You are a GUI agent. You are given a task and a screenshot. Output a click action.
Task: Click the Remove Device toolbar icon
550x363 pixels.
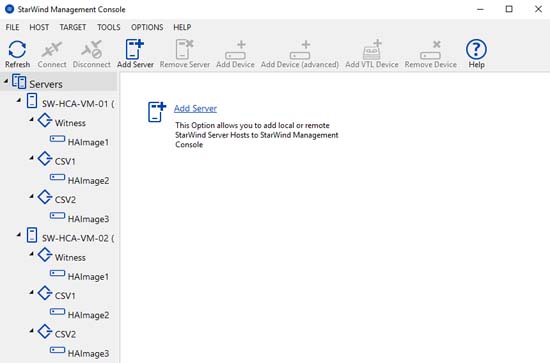tap(430, 50)
